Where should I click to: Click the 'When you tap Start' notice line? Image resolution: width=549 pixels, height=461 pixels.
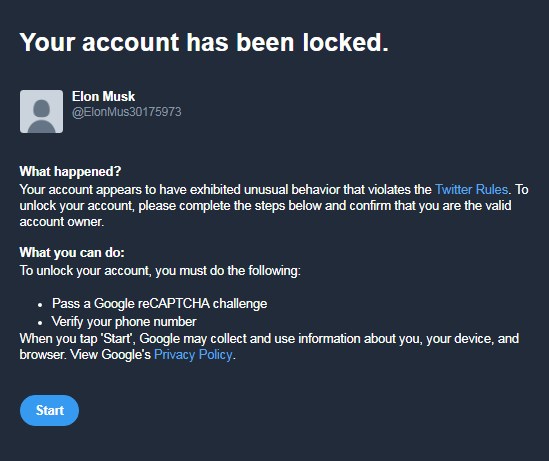pyautogui.click(x=269, y=338)
